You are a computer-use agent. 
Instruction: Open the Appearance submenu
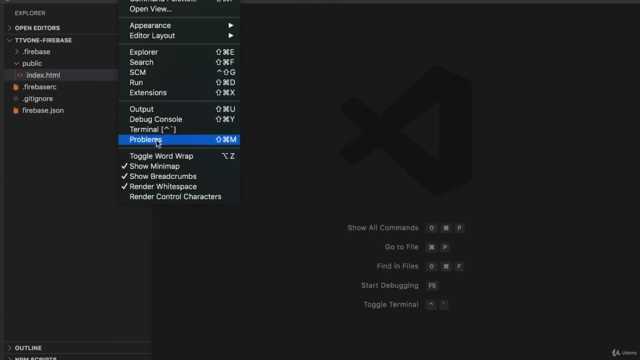pos(179,25)
